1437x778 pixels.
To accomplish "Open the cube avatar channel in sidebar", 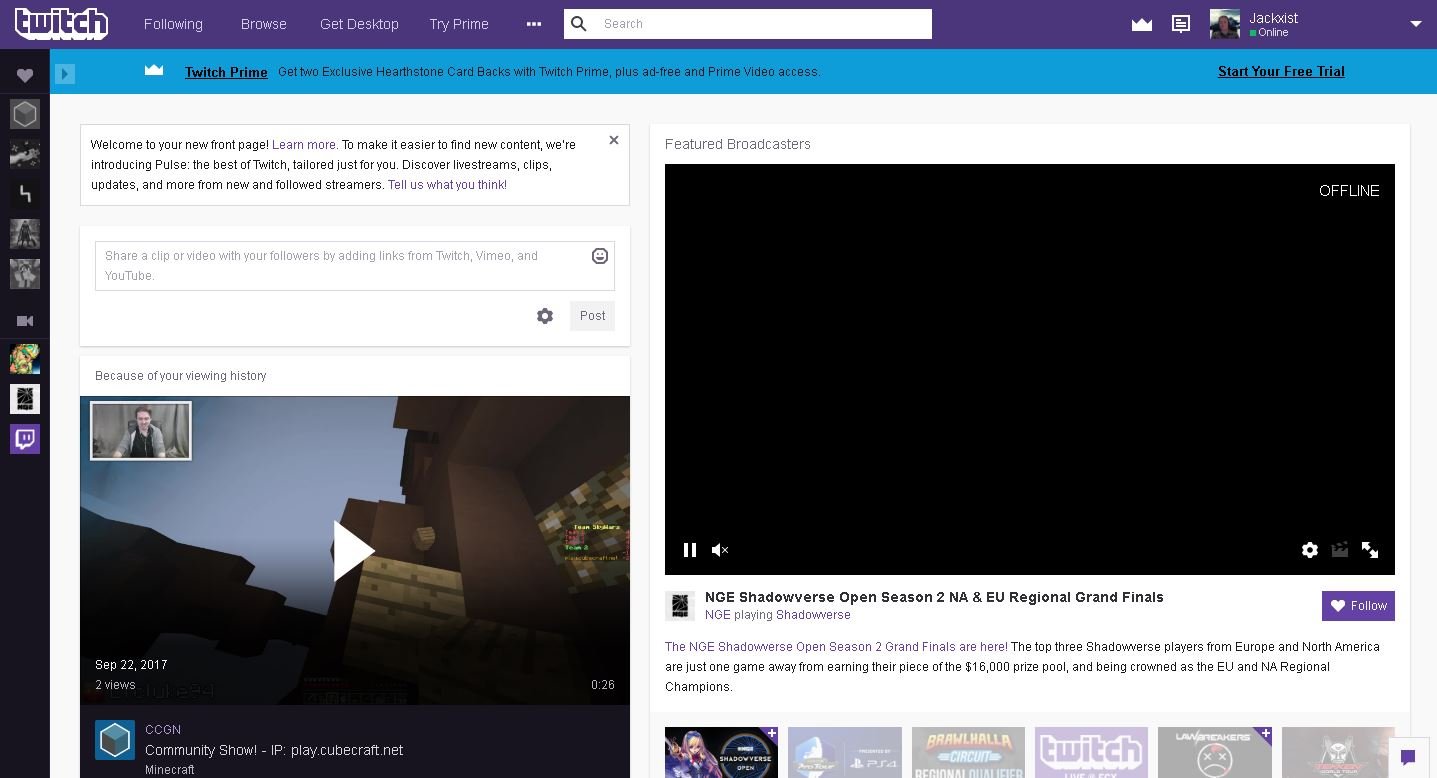I will coord(25,114).
